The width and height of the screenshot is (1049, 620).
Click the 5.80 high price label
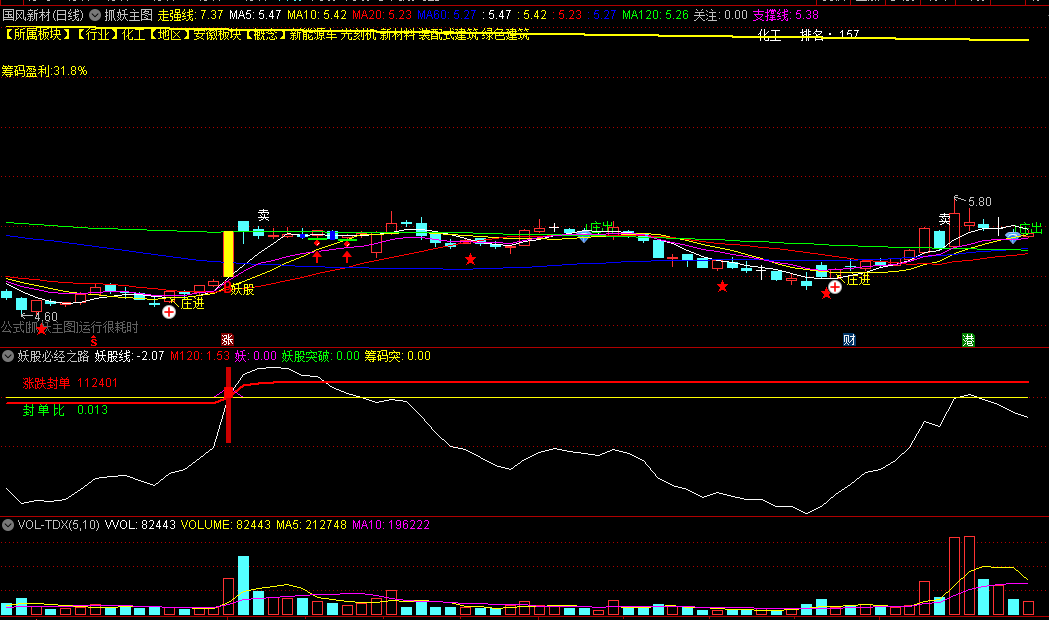pyautogui.click(x=979, y=201)
